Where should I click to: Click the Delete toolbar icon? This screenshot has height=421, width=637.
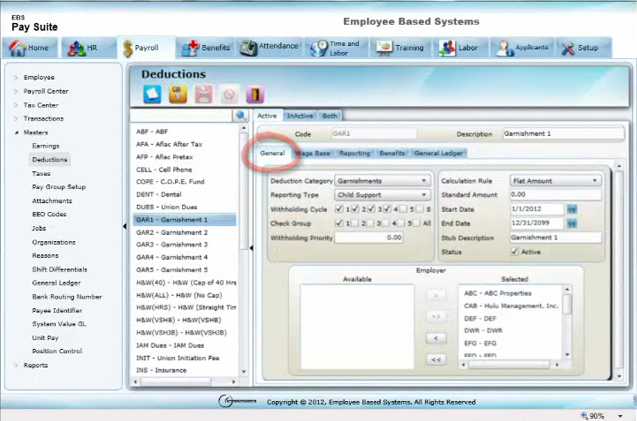203,95
